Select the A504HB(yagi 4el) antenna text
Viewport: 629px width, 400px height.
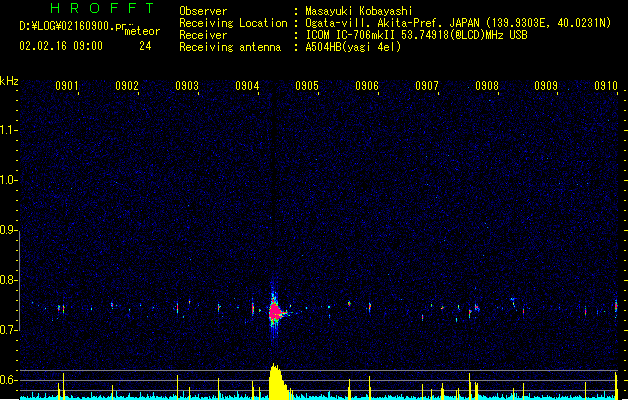[x=353, y=47]
